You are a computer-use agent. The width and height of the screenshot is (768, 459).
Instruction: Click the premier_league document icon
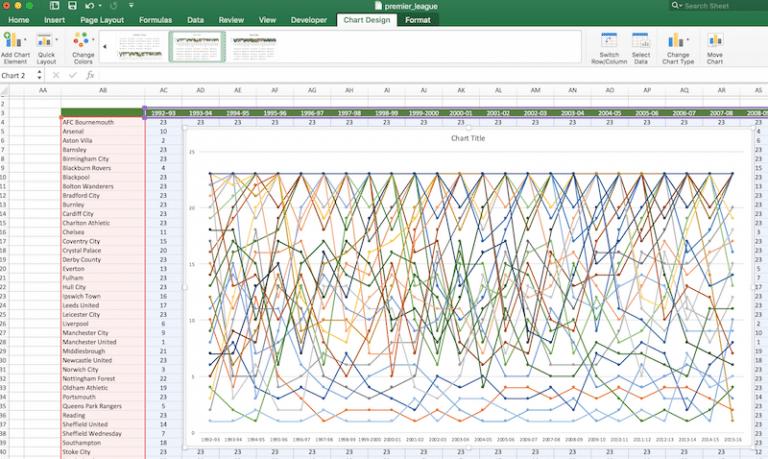[x=378, y=5]
